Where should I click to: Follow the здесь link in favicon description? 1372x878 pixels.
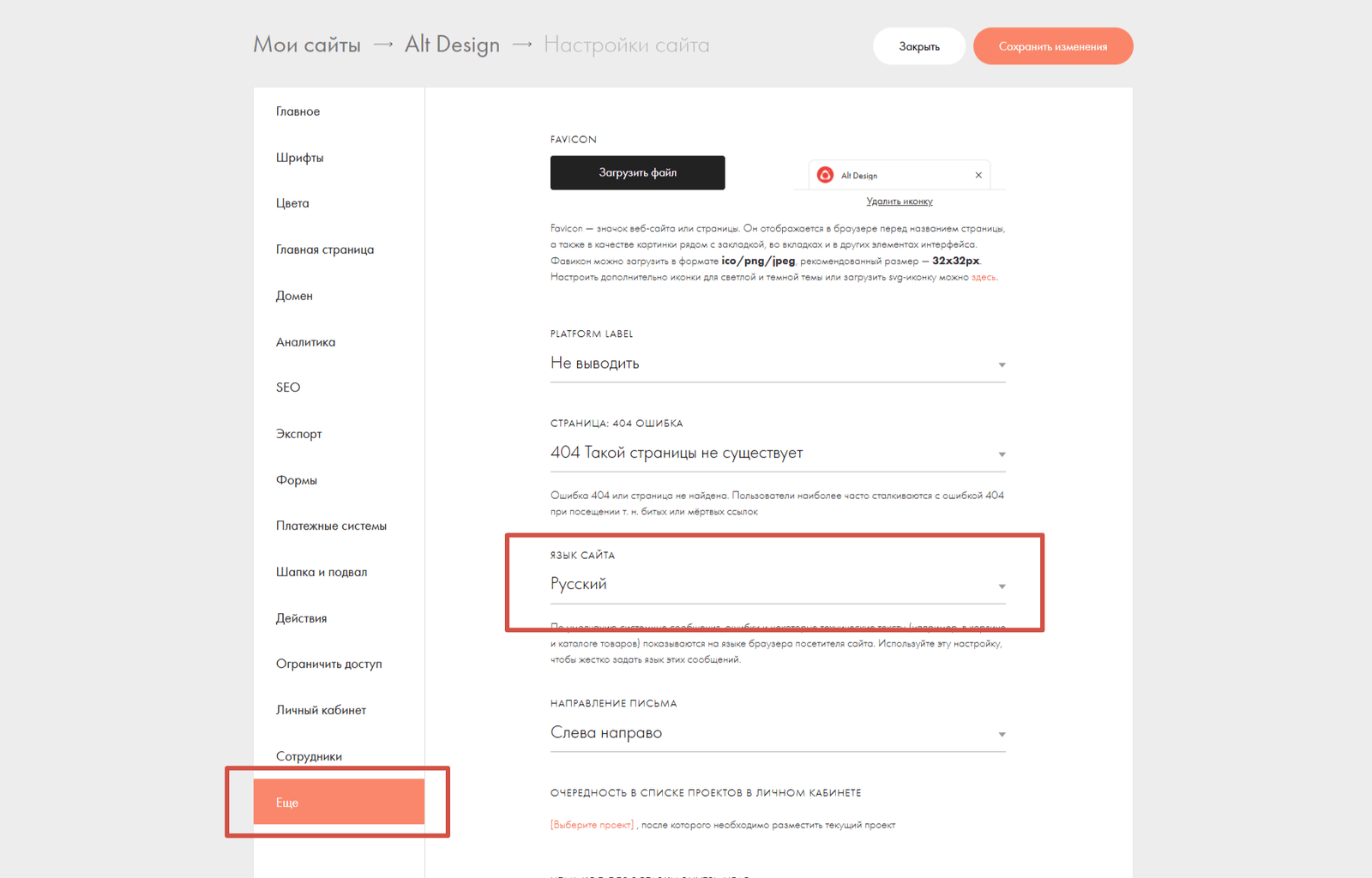pos(984,277)
